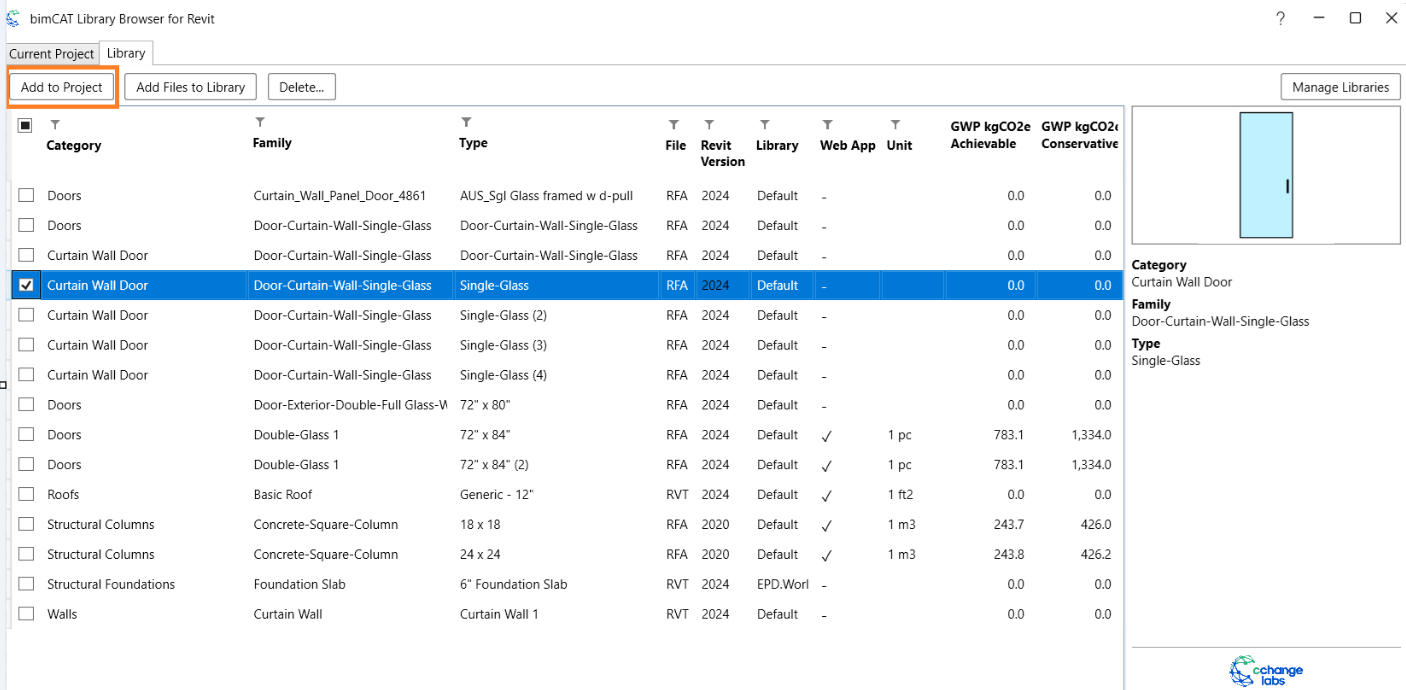Select the Library tab

[126, 53]
